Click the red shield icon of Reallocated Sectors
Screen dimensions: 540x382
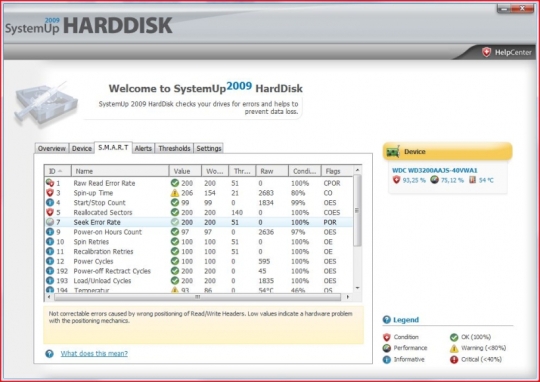[x=50, y=212]
